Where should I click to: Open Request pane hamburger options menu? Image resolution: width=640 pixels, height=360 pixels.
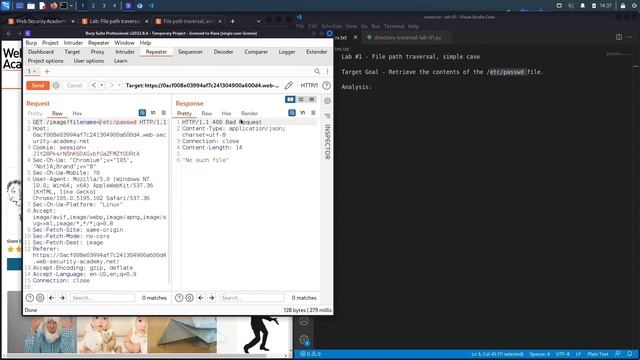tap(164, 113)
